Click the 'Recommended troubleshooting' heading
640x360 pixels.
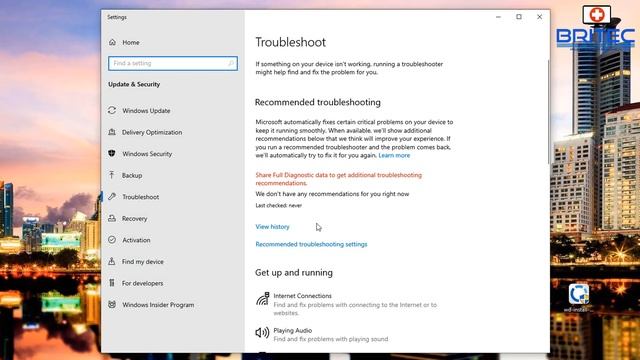click(x=318, y=102)
